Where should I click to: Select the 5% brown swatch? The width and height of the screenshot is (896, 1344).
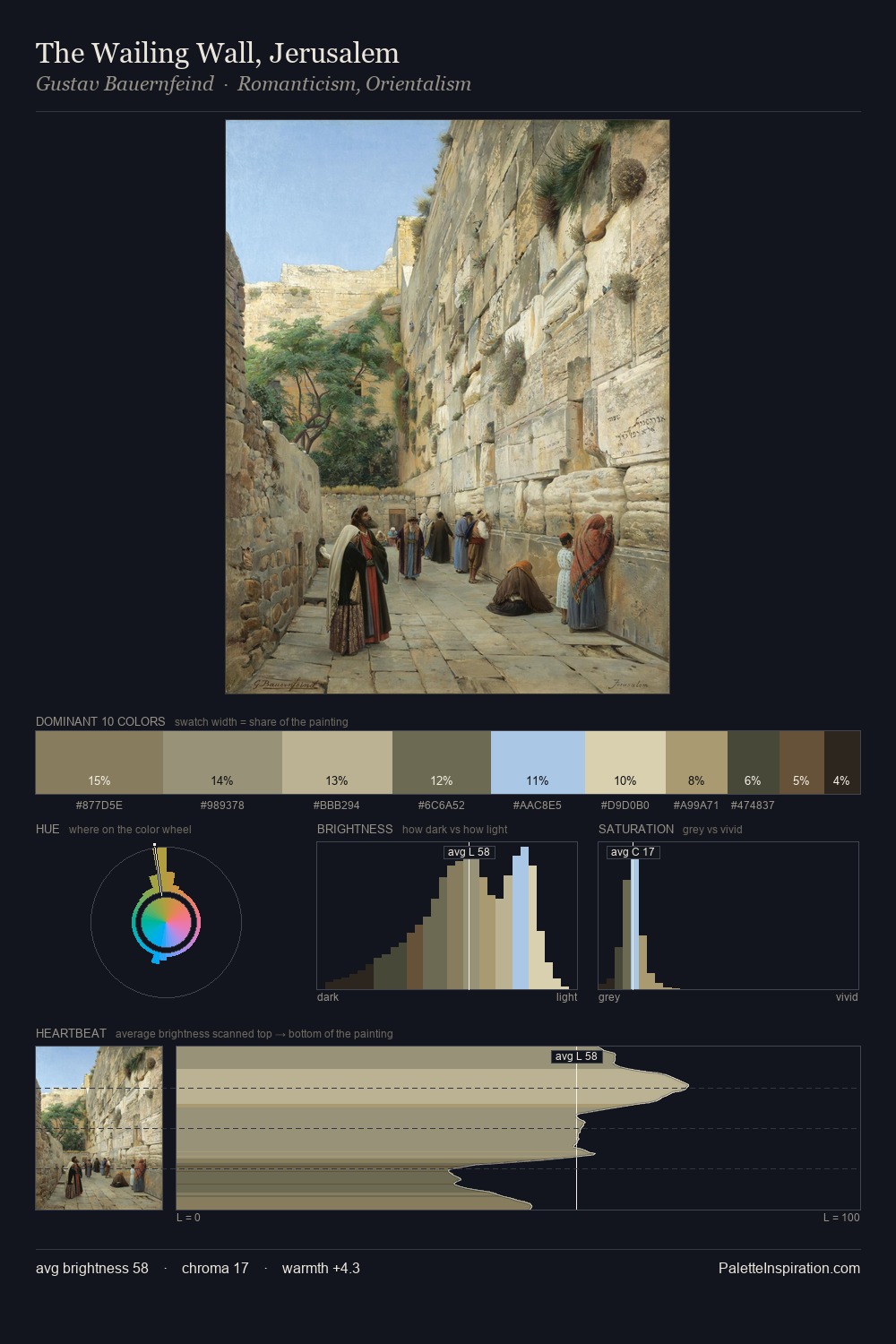click(801, 762)
